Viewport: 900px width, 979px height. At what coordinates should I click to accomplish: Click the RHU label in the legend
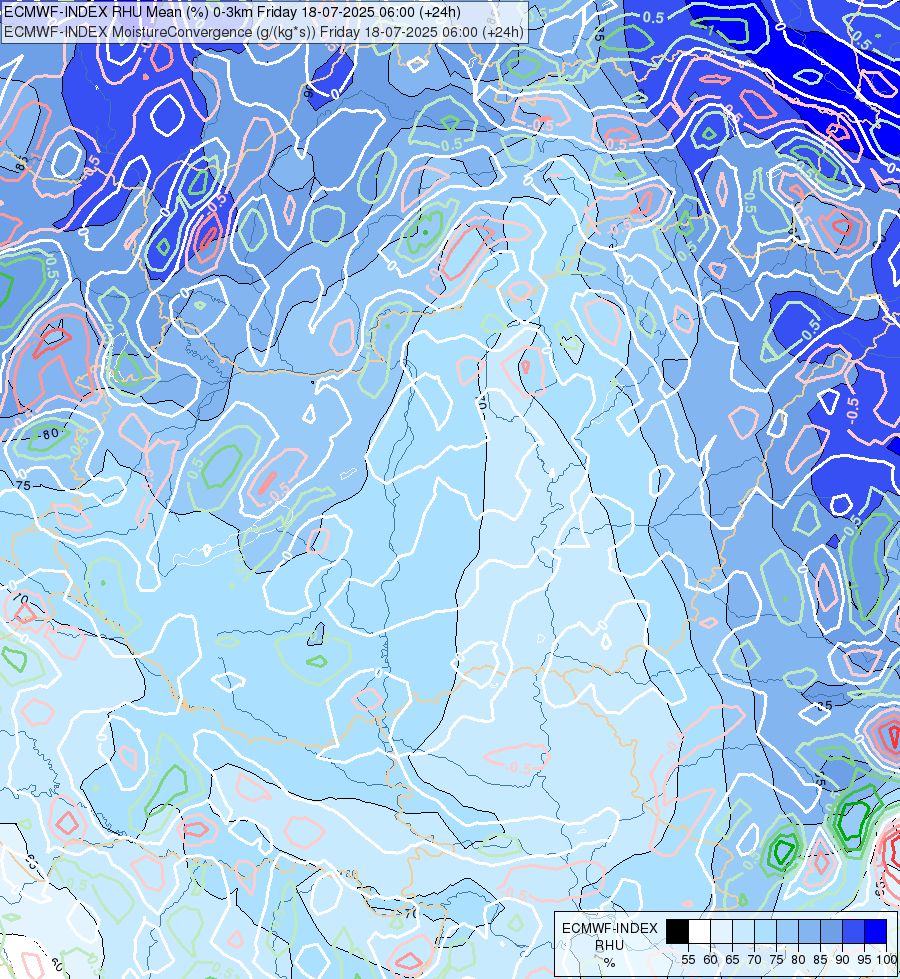tap(610, 945)
